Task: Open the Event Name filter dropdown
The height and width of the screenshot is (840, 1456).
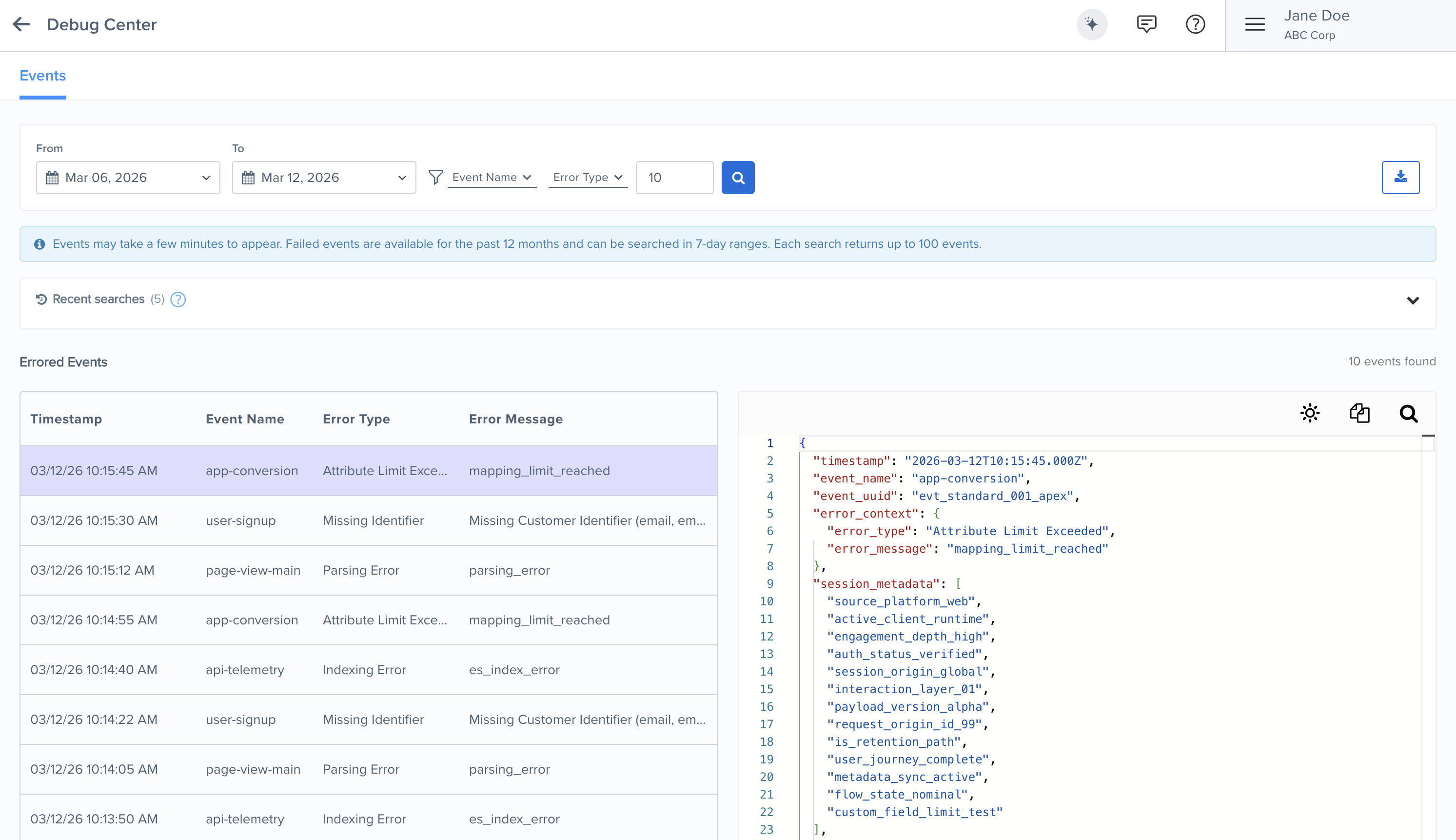Action: click(492, 178)
